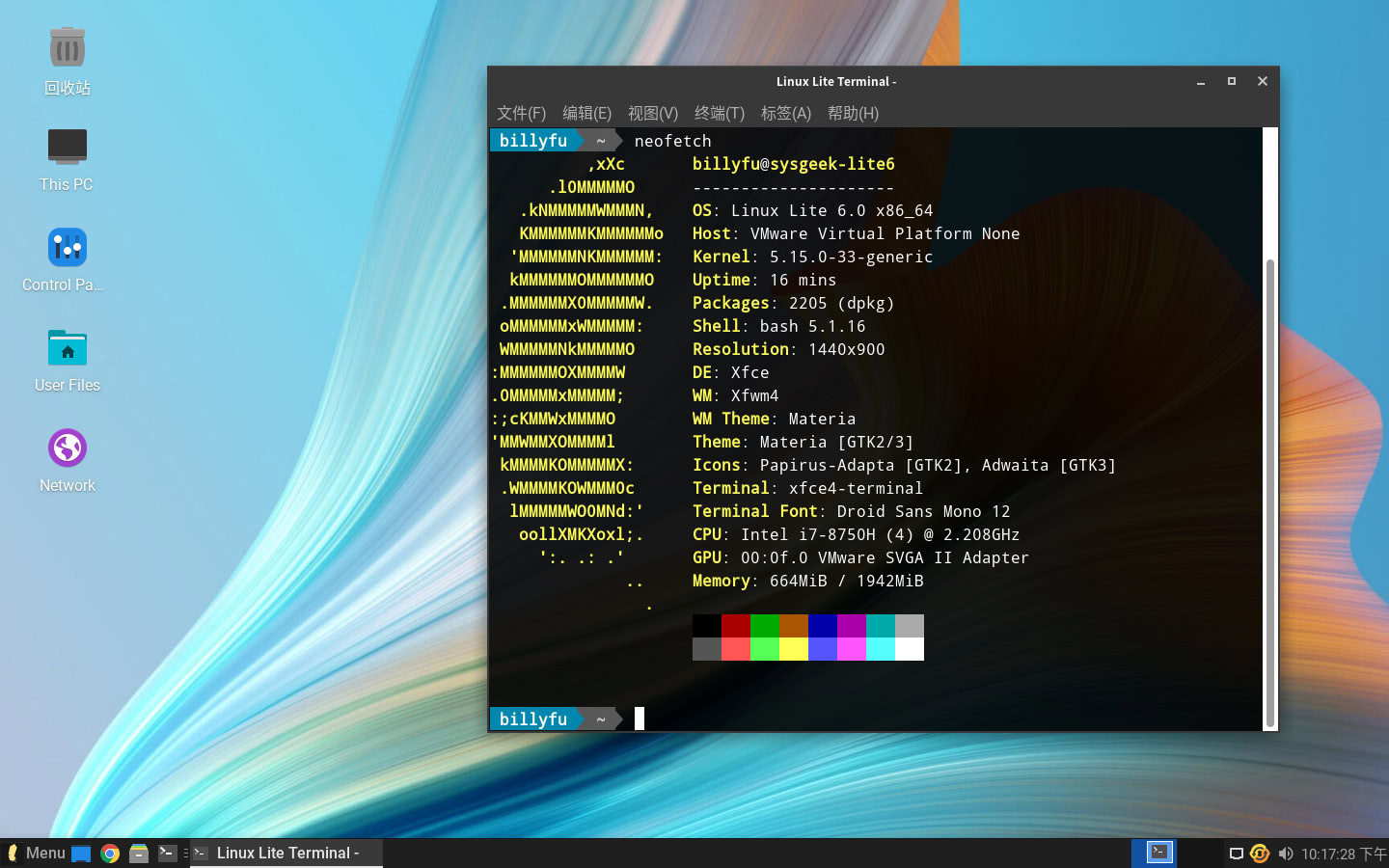Click the Shell: bash 5.1.16 line
The width and height of the screenshot is (1389, 868).
click(778, 326)
